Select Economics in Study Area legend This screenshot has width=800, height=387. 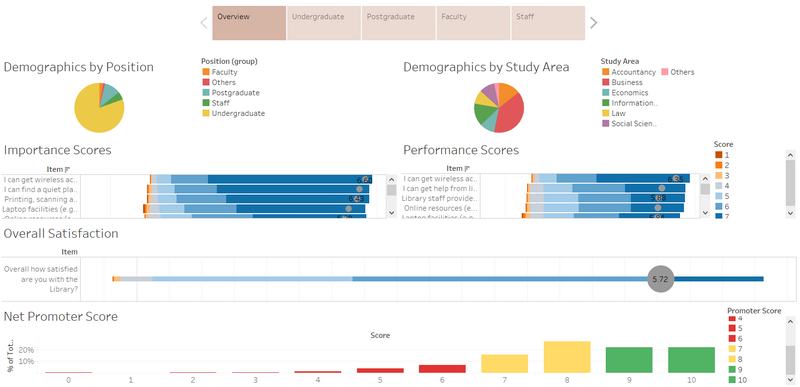(x=625, y=93)
